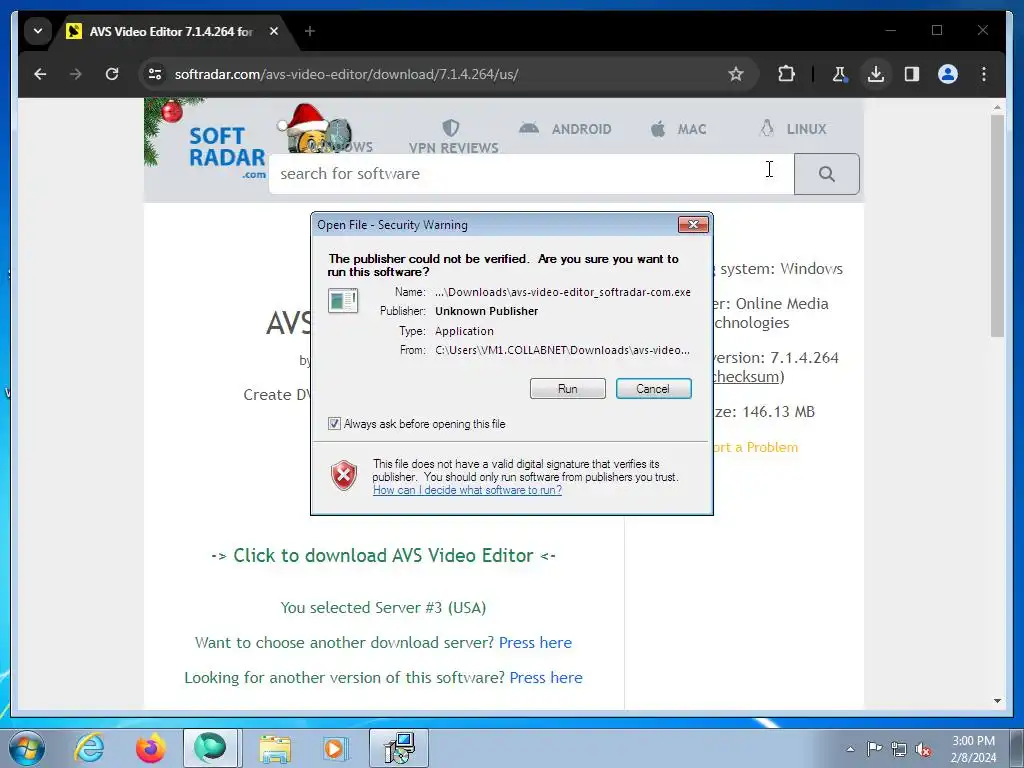
Task: Select the installer program taskbar icon
Action: click(399, 748)
